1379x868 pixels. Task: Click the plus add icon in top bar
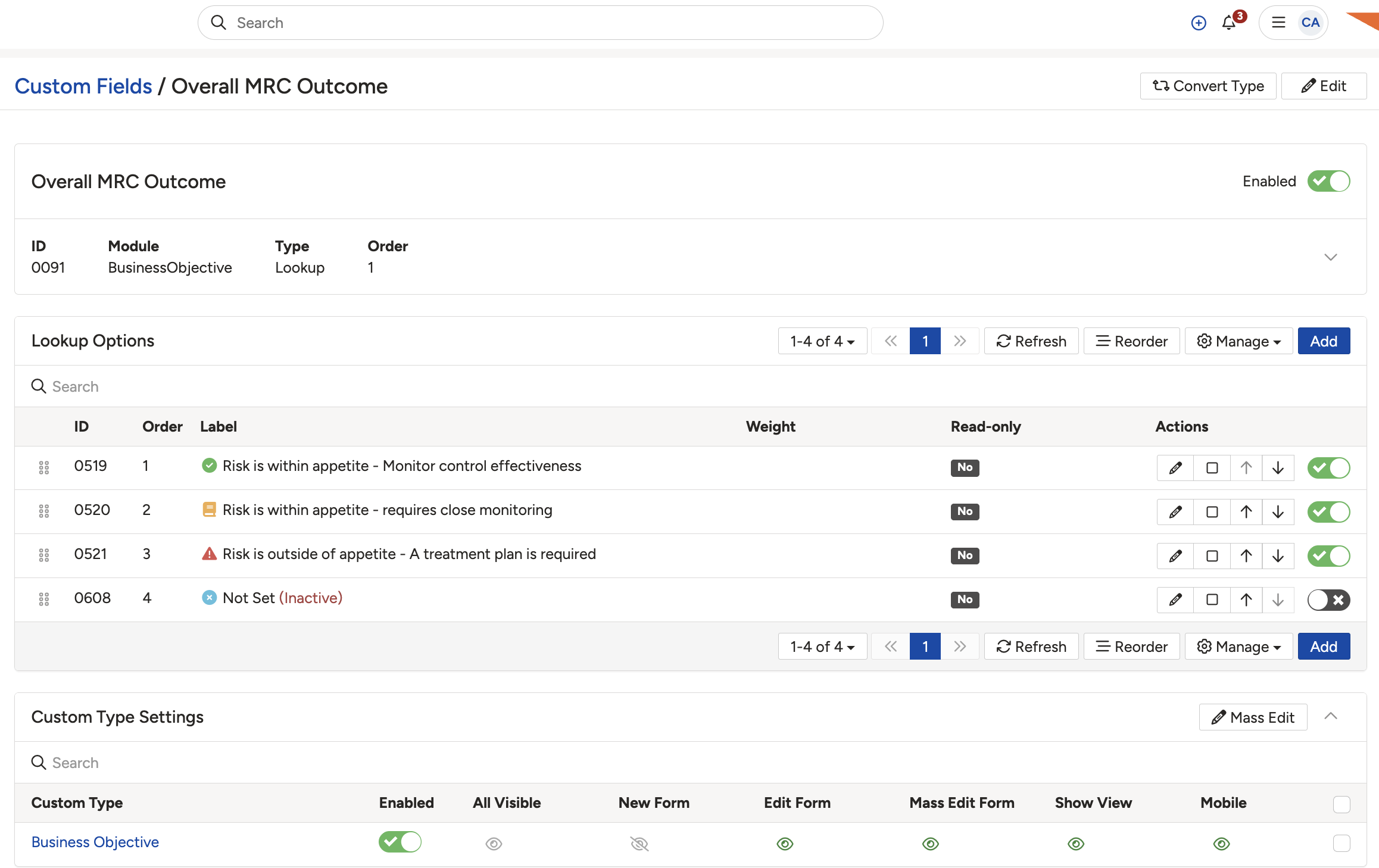tap(1198, 23)
